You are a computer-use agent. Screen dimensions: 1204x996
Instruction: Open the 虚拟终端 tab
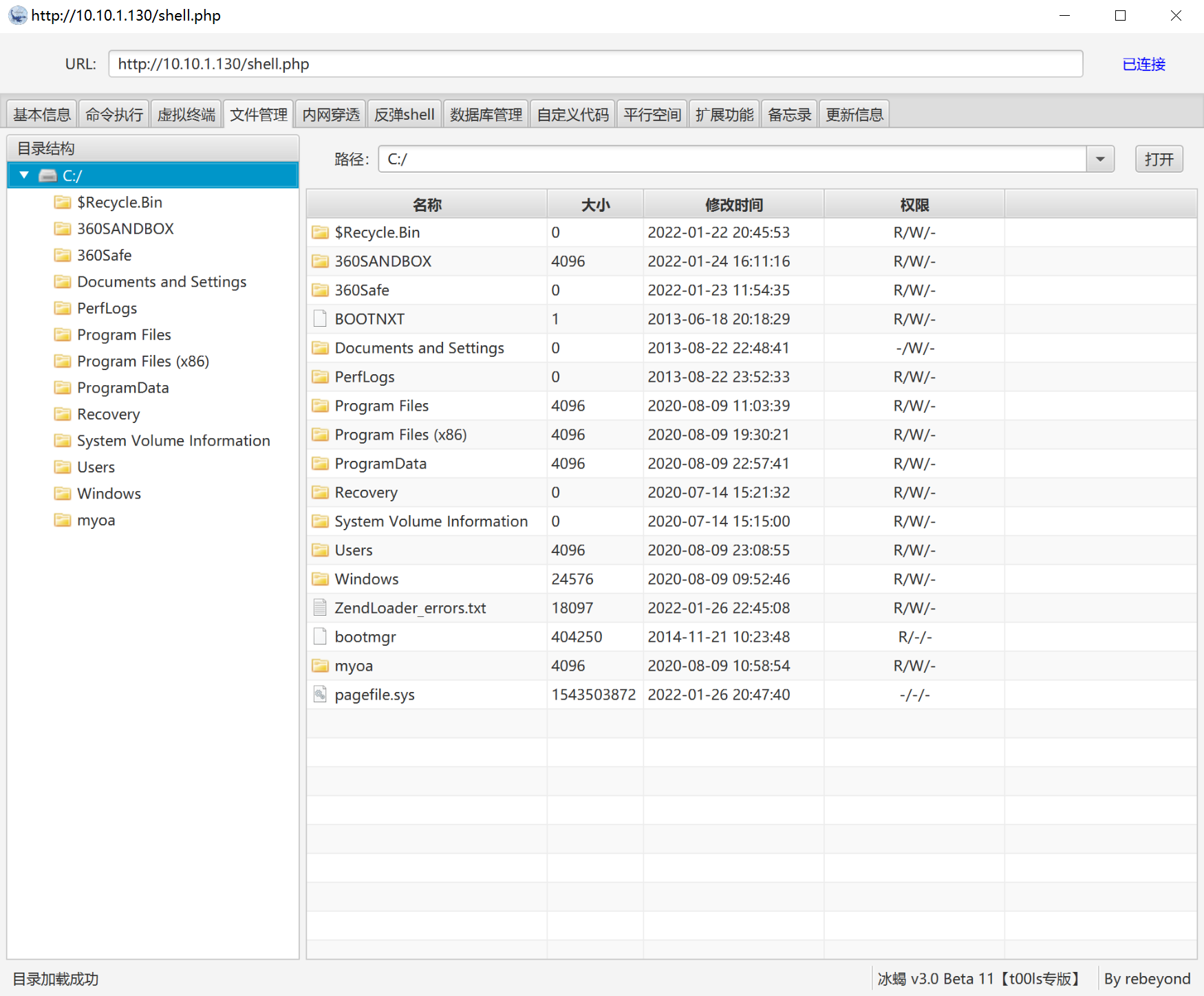coord(186,114)
